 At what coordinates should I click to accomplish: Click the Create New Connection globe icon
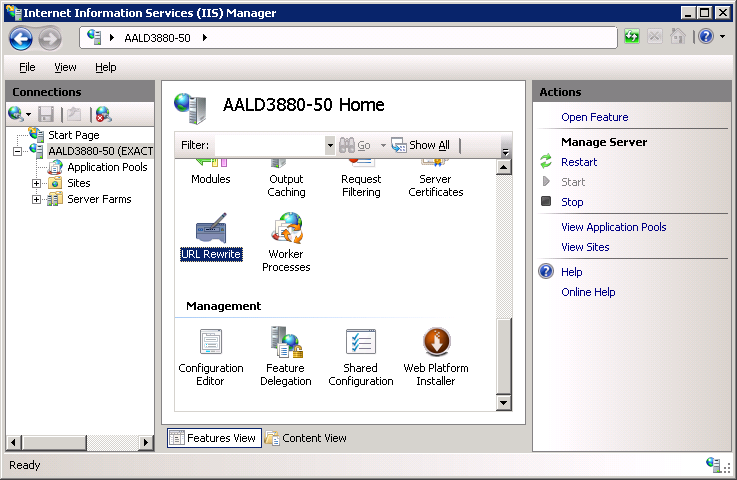pyautogui.click(x=16, y=114)
